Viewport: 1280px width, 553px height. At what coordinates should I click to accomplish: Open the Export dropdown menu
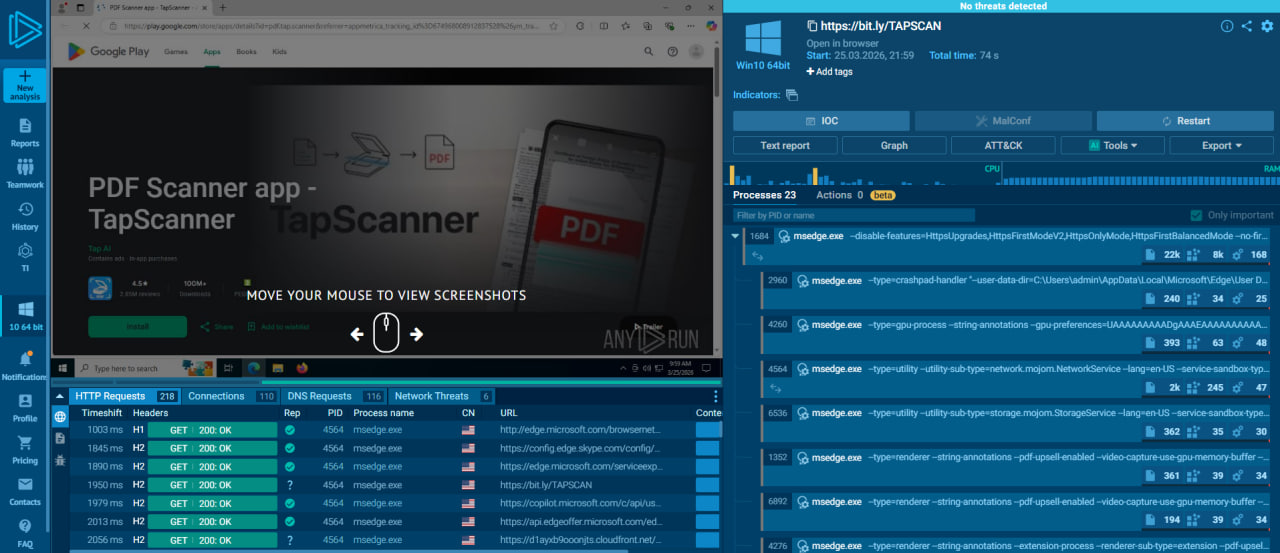point(1221,145)
